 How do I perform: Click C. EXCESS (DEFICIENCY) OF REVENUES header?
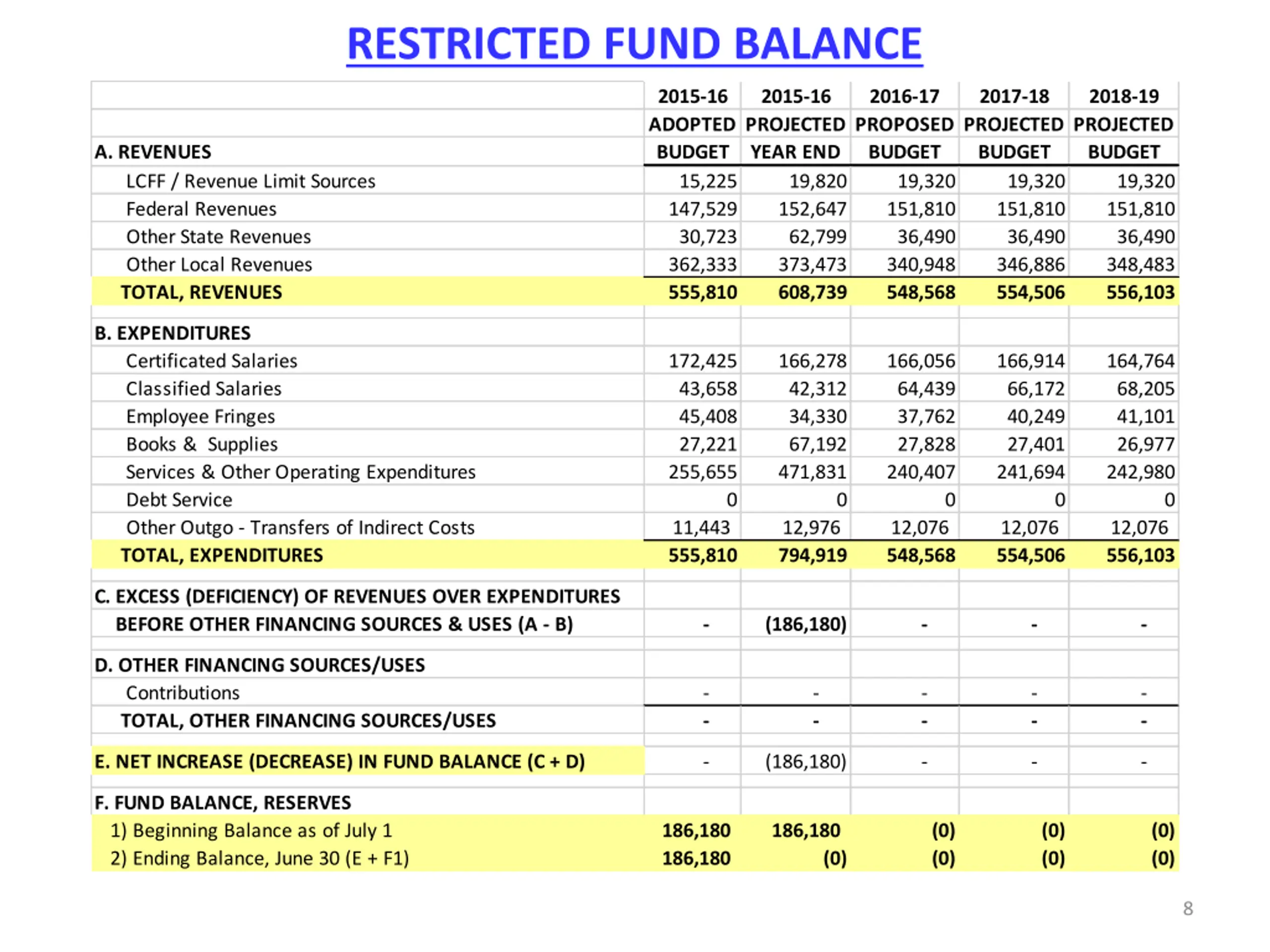(357, 596)
